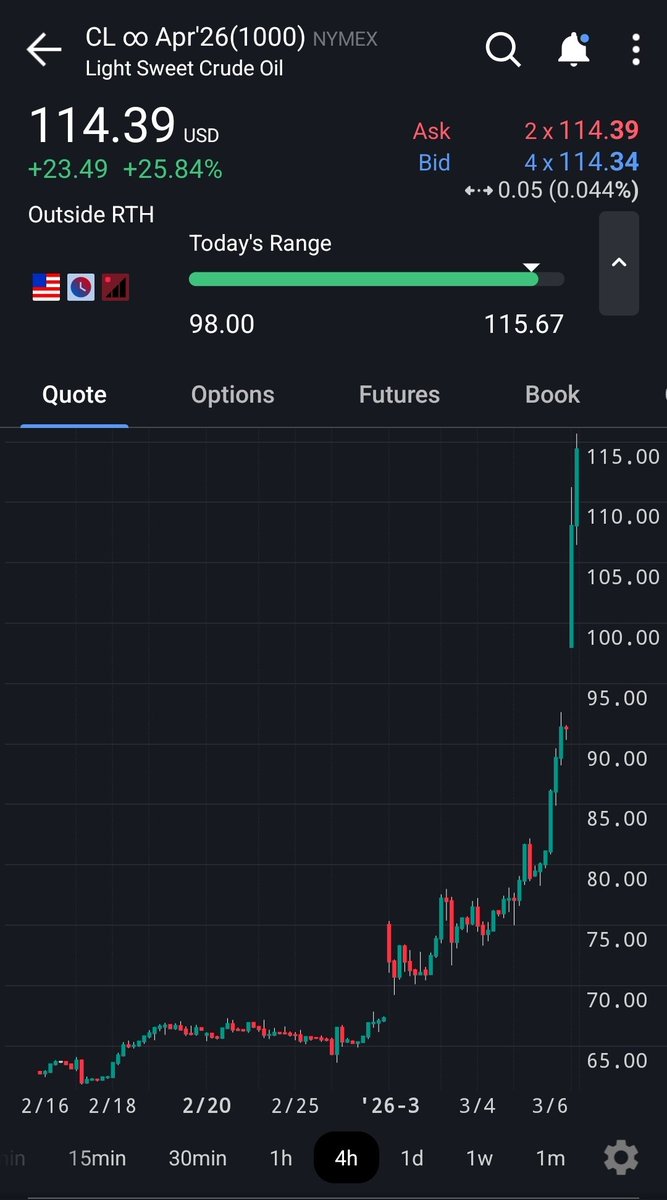Image resolution: width=667 pixels, height=1200 pixels.
Task: Select the 1d chart interval
Action: [x=412, y=1158]
